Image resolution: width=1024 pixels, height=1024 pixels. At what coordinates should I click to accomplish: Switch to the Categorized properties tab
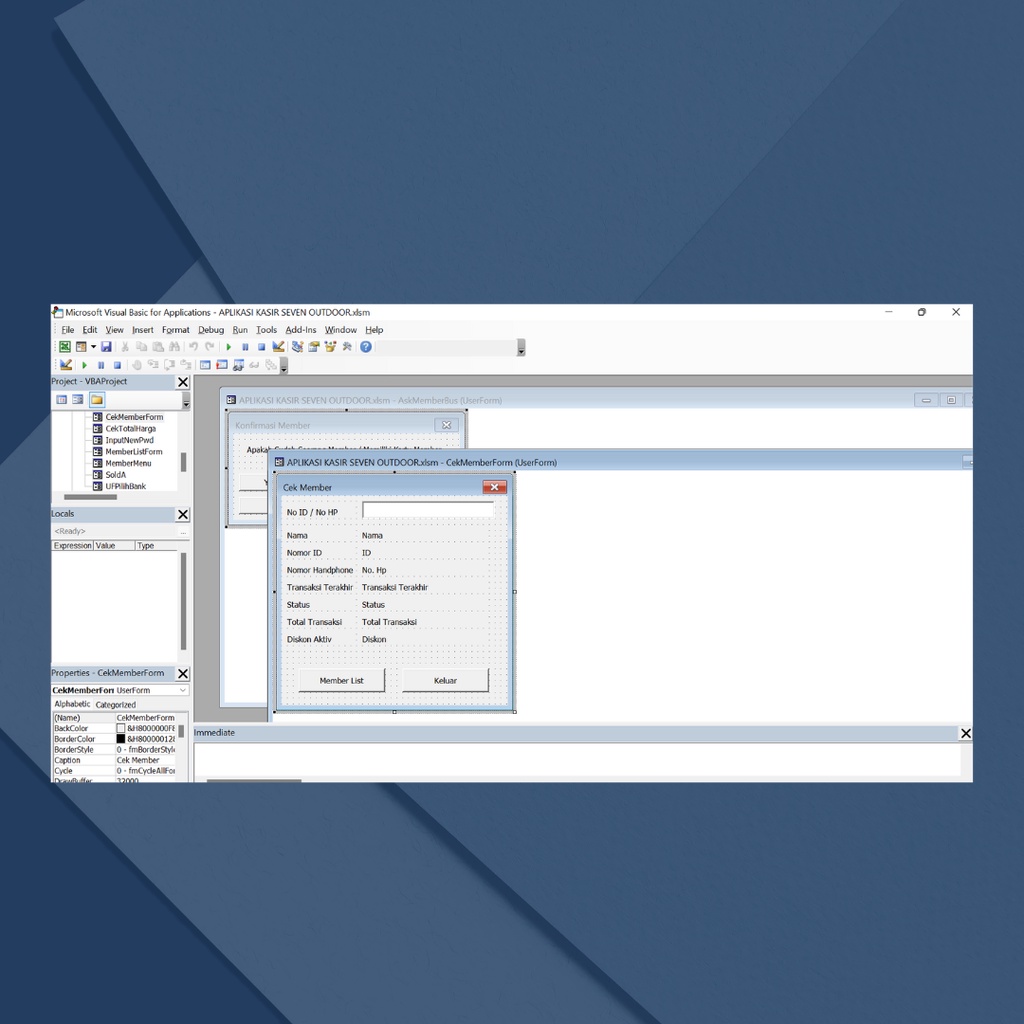coord(116,705)
